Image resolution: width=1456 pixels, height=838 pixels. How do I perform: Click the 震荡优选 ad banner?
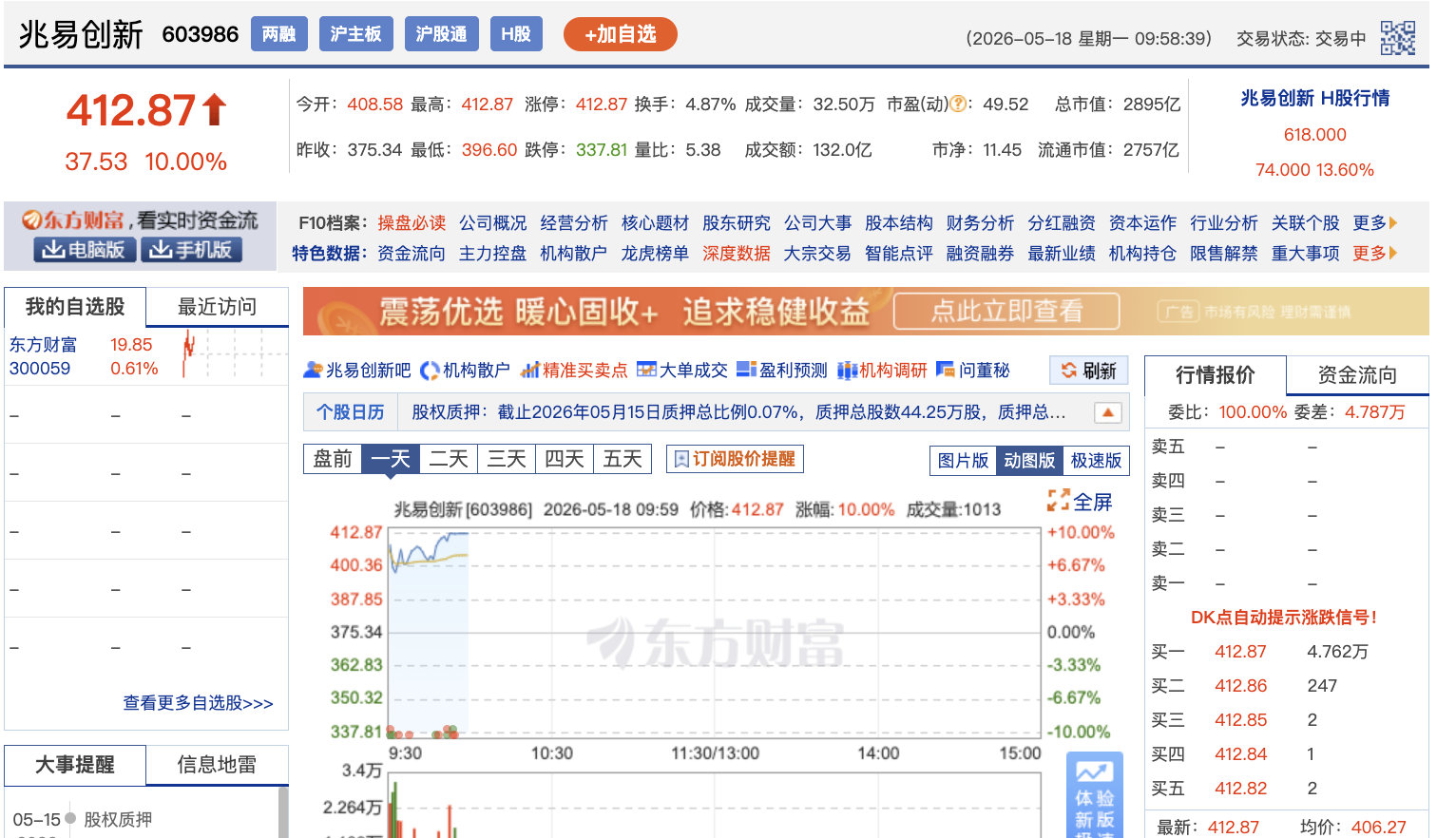tap(866, 312)
